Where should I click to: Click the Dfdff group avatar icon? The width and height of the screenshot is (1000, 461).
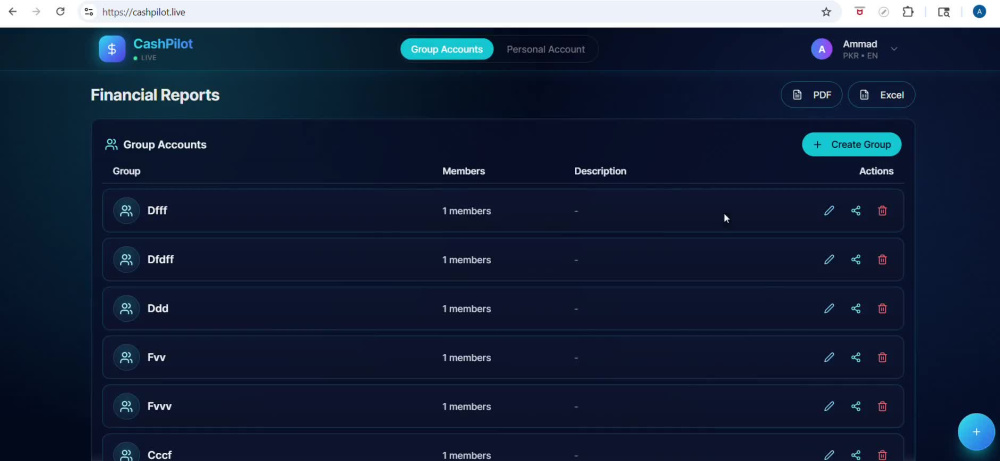[x=126, y=260]
